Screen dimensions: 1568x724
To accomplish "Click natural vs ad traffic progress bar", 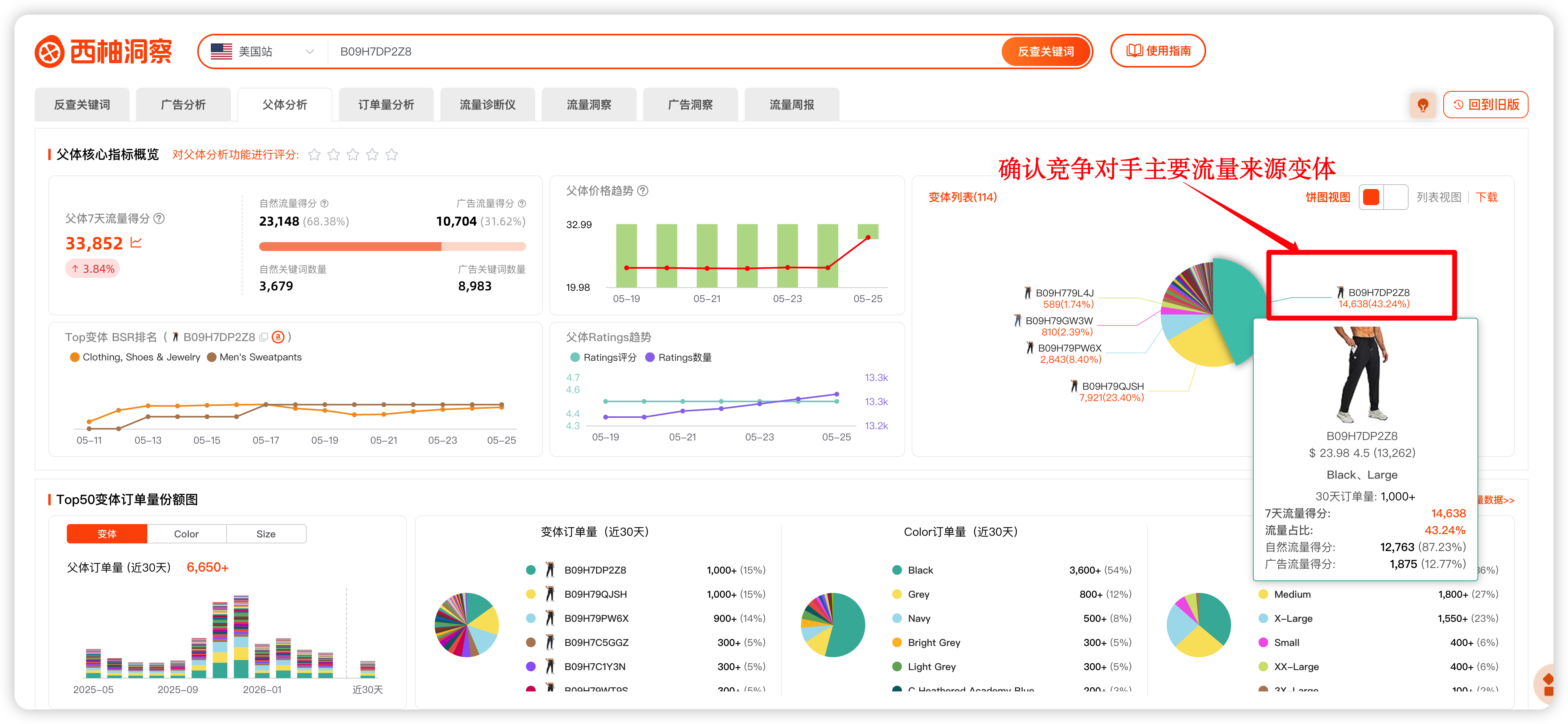I will (x=392, y=247).
